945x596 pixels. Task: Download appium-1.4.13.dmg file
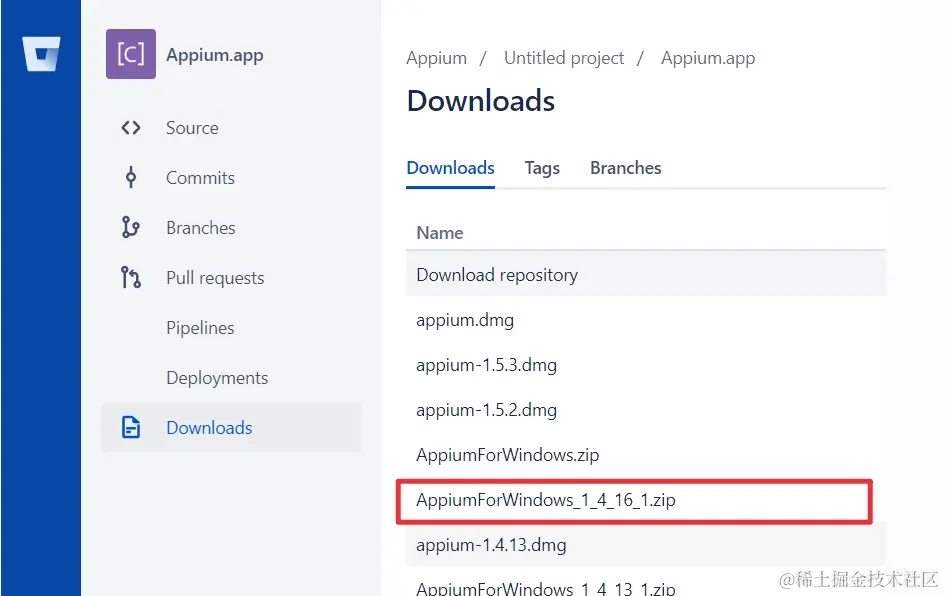(491, 545)
